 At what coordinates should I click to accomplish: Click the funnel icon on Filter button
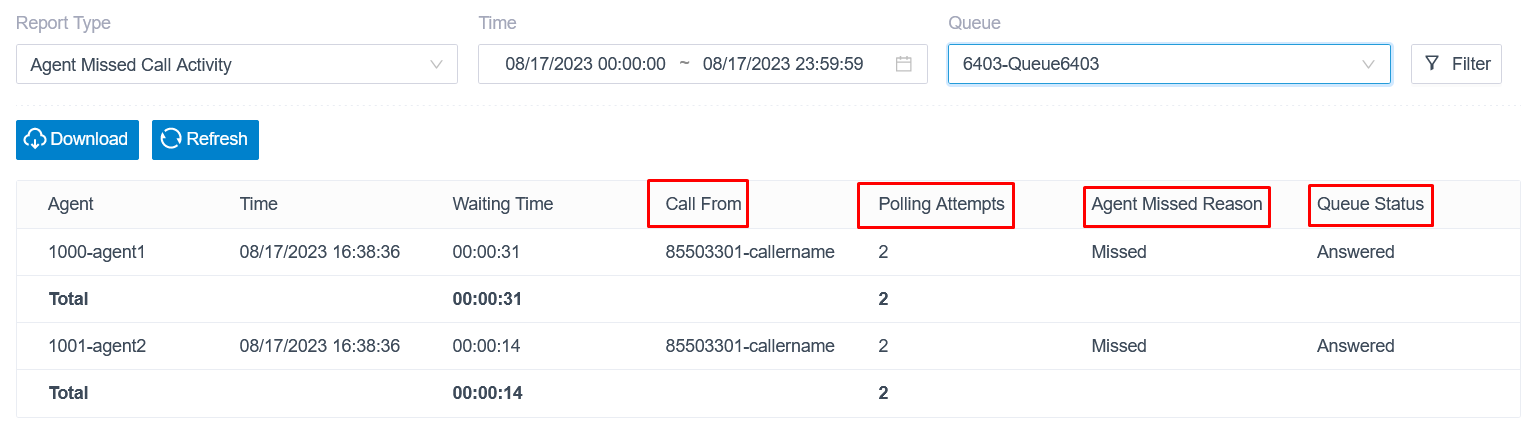(1432, 64)
